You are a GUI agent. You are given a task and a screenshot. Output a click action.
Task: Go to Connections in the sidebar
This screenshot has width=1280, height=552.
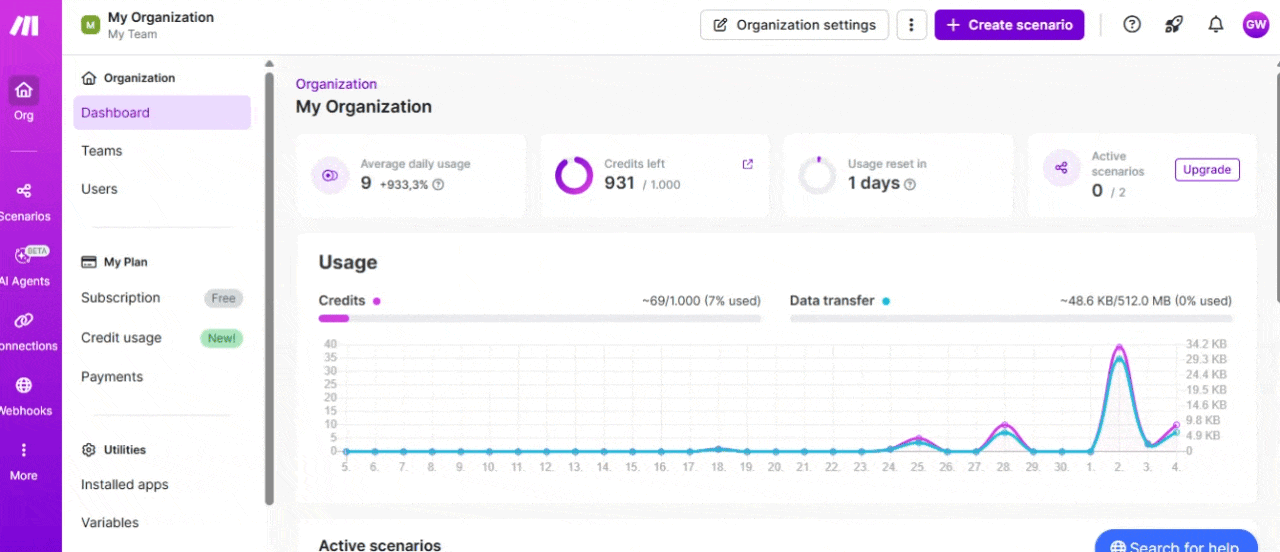(x=24, y=331)
